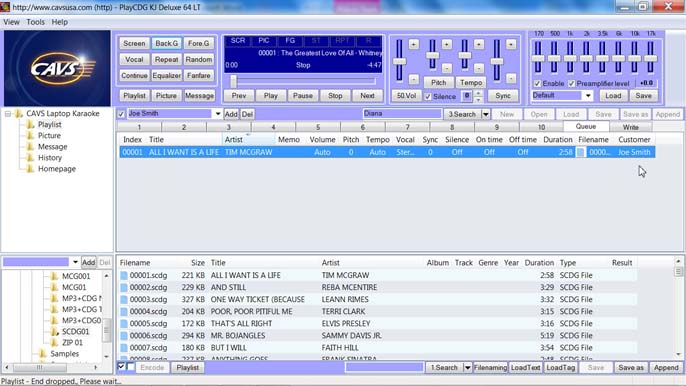This screenshot has width=686, height=386.
Task: Open the Tools menu
Action: point(35,22)
